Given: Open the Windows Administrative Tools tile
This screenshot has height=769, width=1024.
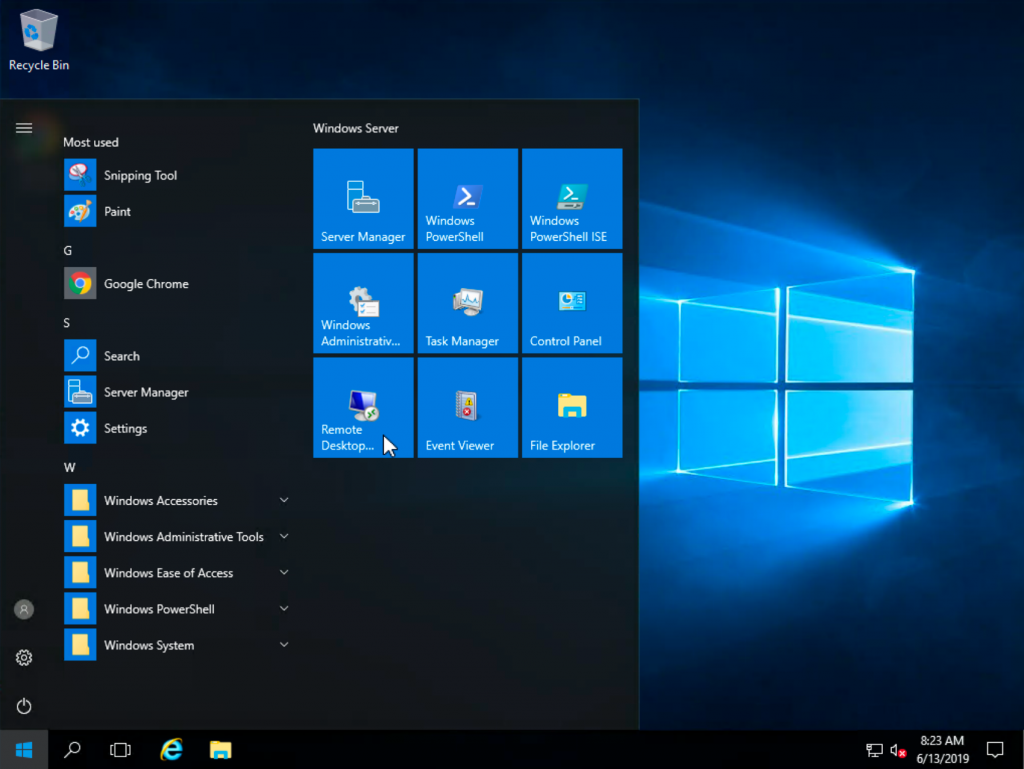Looking at the screenshot, I should [363, 303].
